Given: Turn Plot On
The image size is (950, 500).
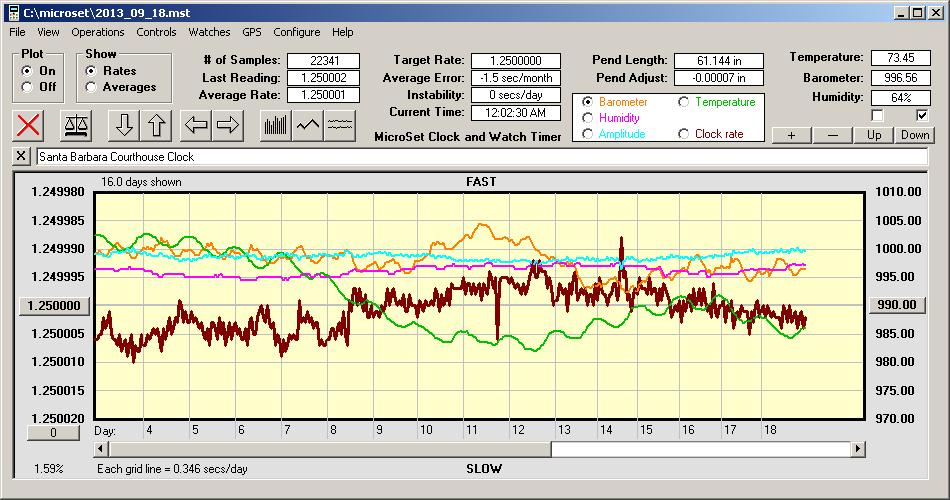Looking at the screenshot, I should [27, 71].
